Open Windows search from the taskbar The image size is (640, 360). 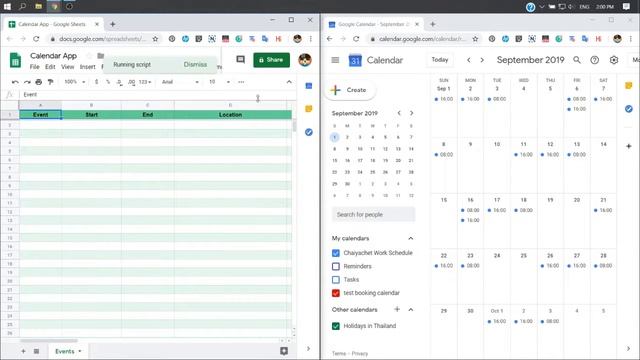coord(22,7)
